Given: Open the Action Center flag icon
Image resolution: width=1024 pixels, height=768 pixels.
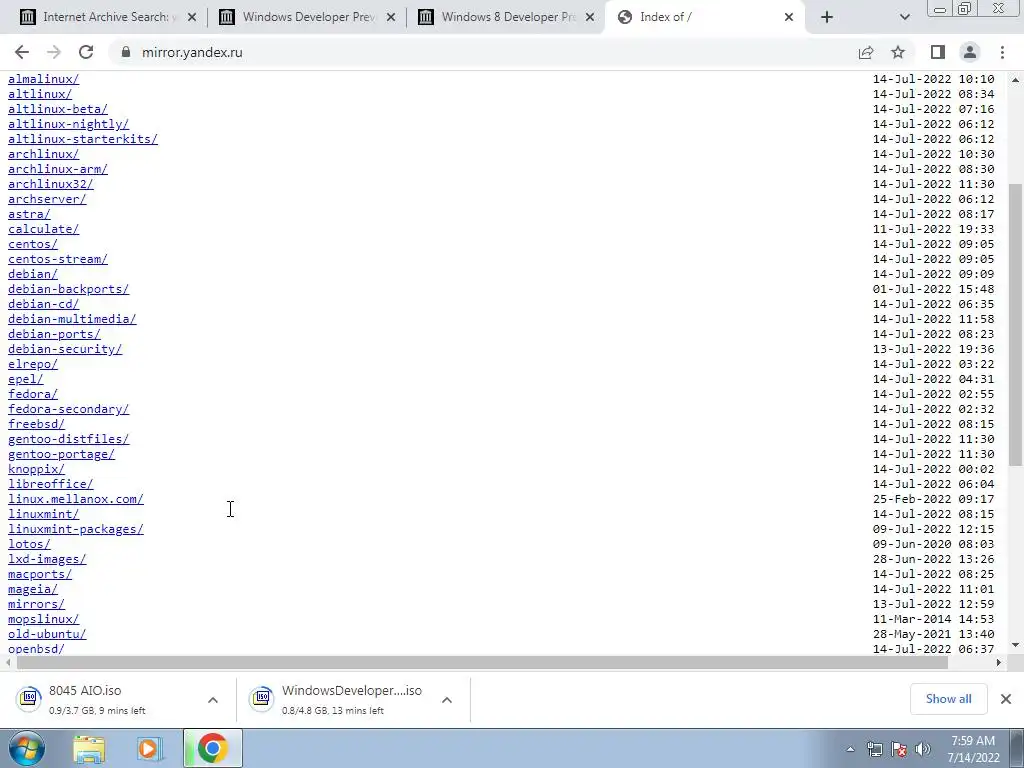Looking at the screenshot, I should tap(899, 749).
